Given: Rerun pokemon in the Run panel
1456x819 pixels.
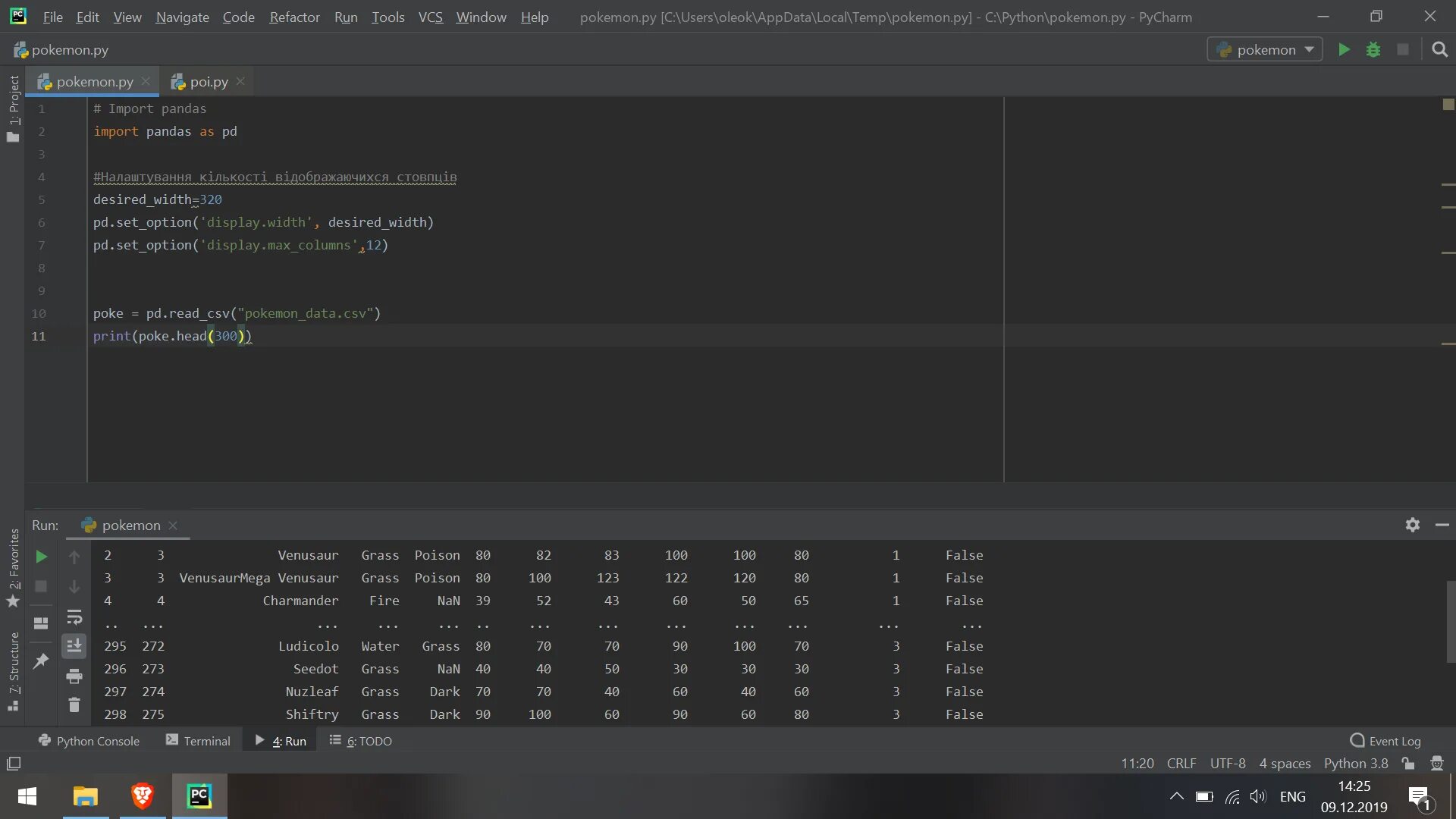Looking at the screenshot, I should pos(42,557).
